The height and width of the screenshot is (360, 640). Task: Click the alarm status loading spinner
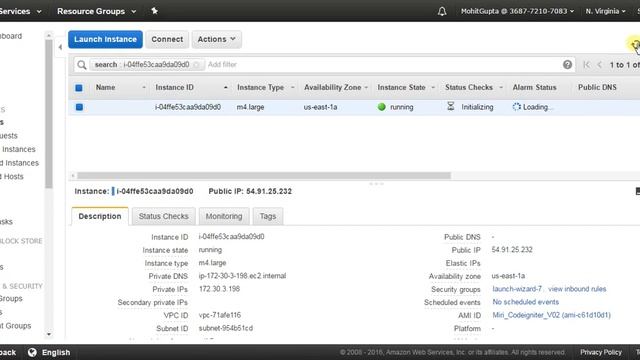pyautogui.click(x=517, y=107)
